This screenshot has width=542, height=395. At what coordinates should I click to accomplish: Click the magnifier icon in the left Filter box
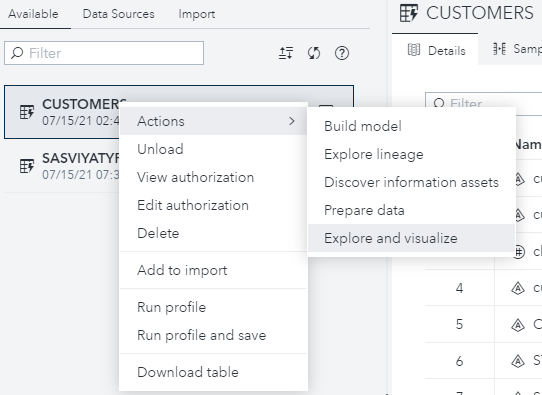17,53
